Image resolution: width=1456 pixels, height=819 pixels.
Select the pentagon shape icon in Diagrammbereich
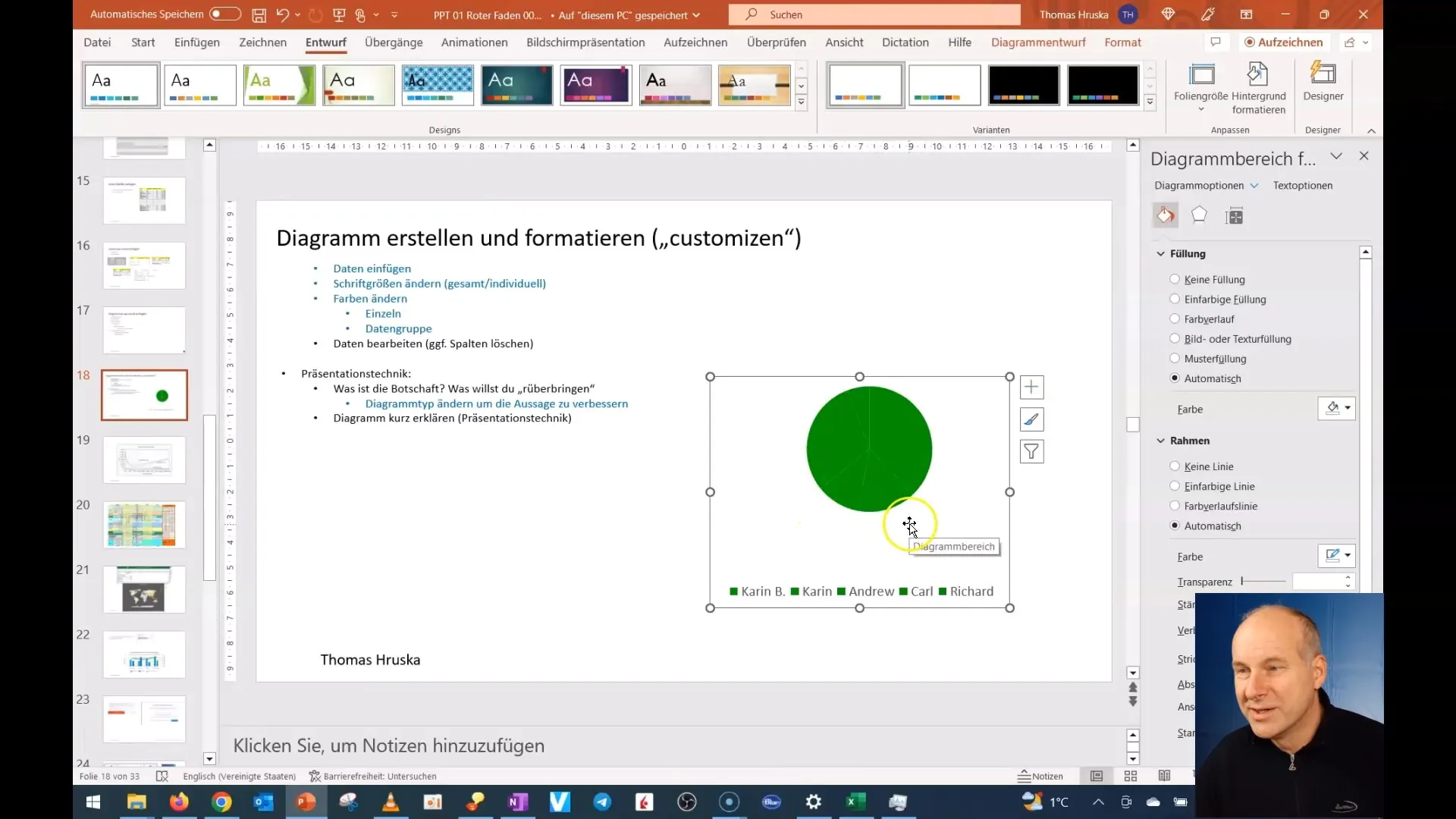click(x=1200, y=215)
